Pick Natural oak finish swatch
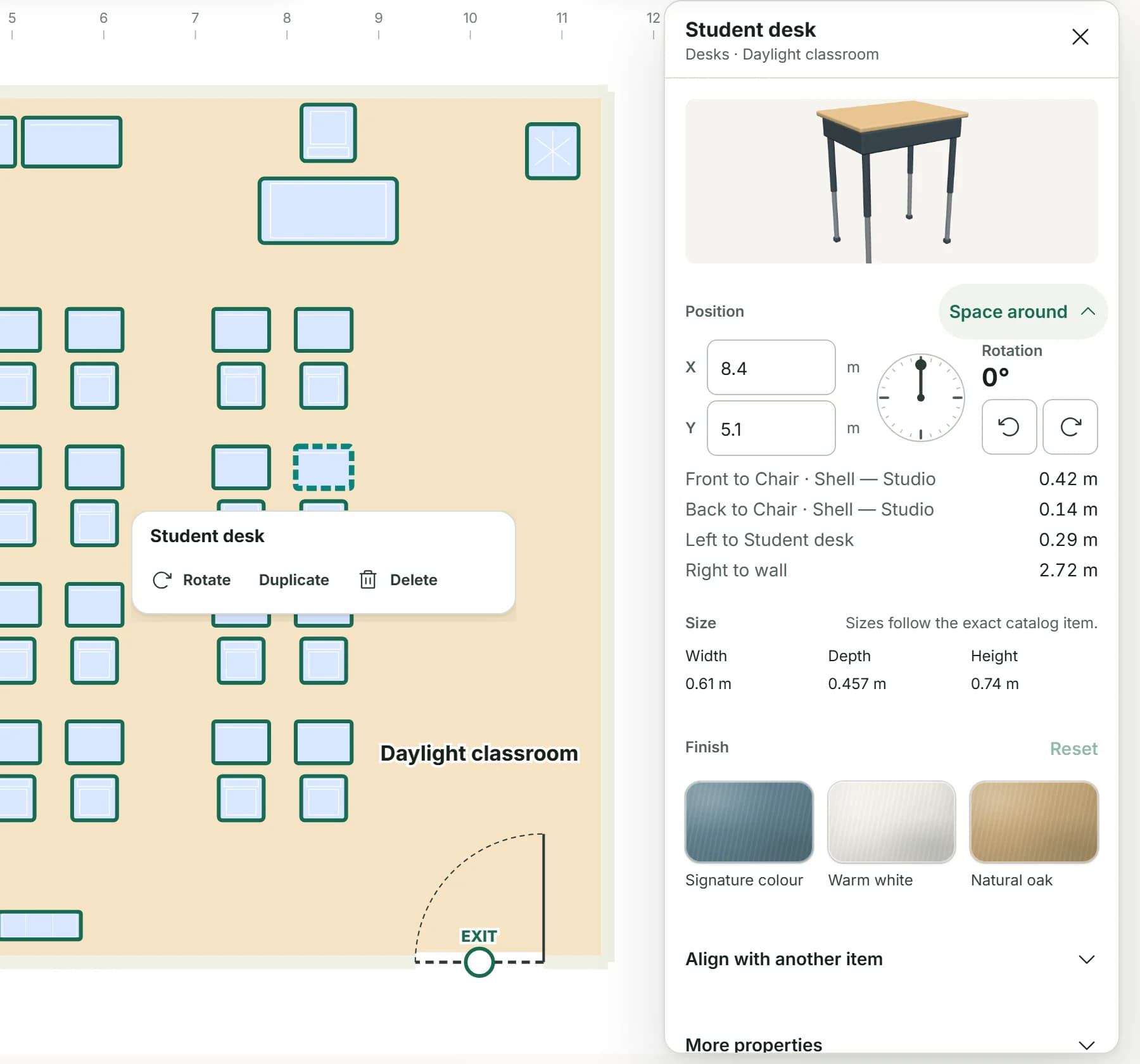The height and width of the screenshot is (1064, 1140). pos(1034,822)
